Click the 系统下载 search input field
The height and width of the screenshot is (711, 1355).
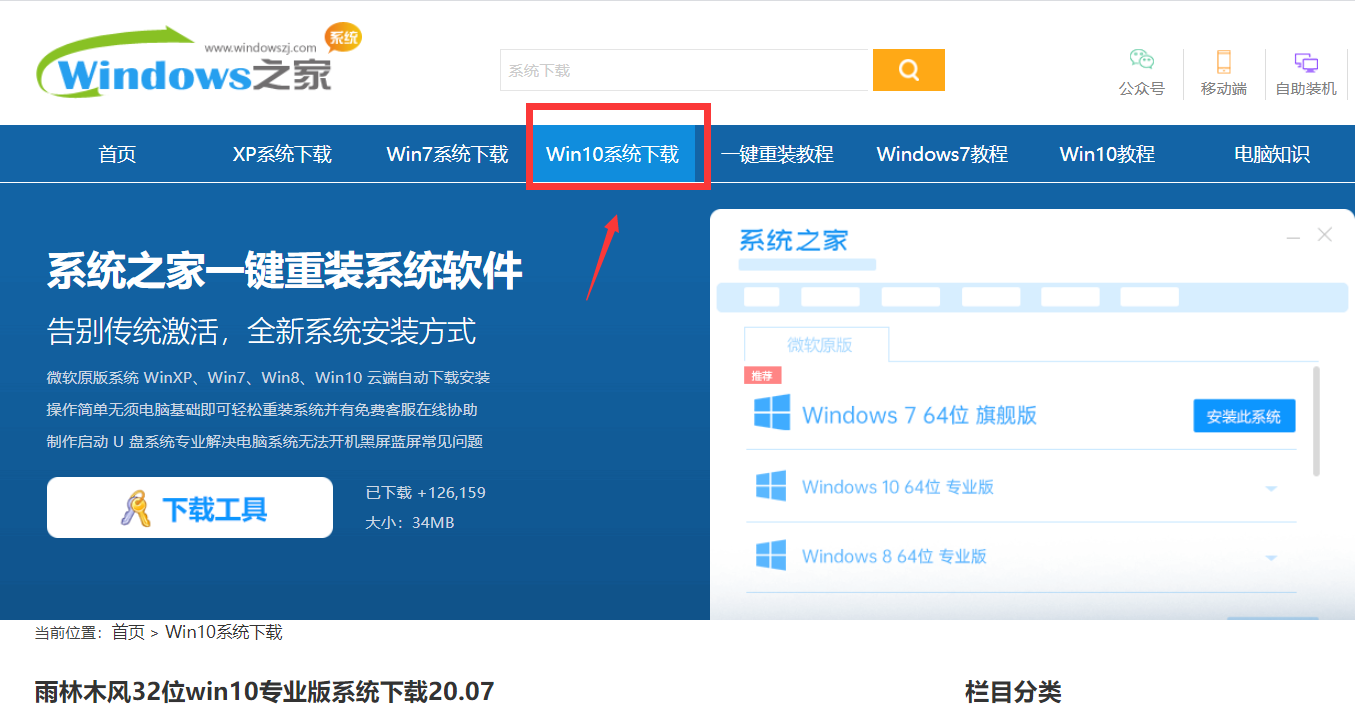click(x=684, y=70)
